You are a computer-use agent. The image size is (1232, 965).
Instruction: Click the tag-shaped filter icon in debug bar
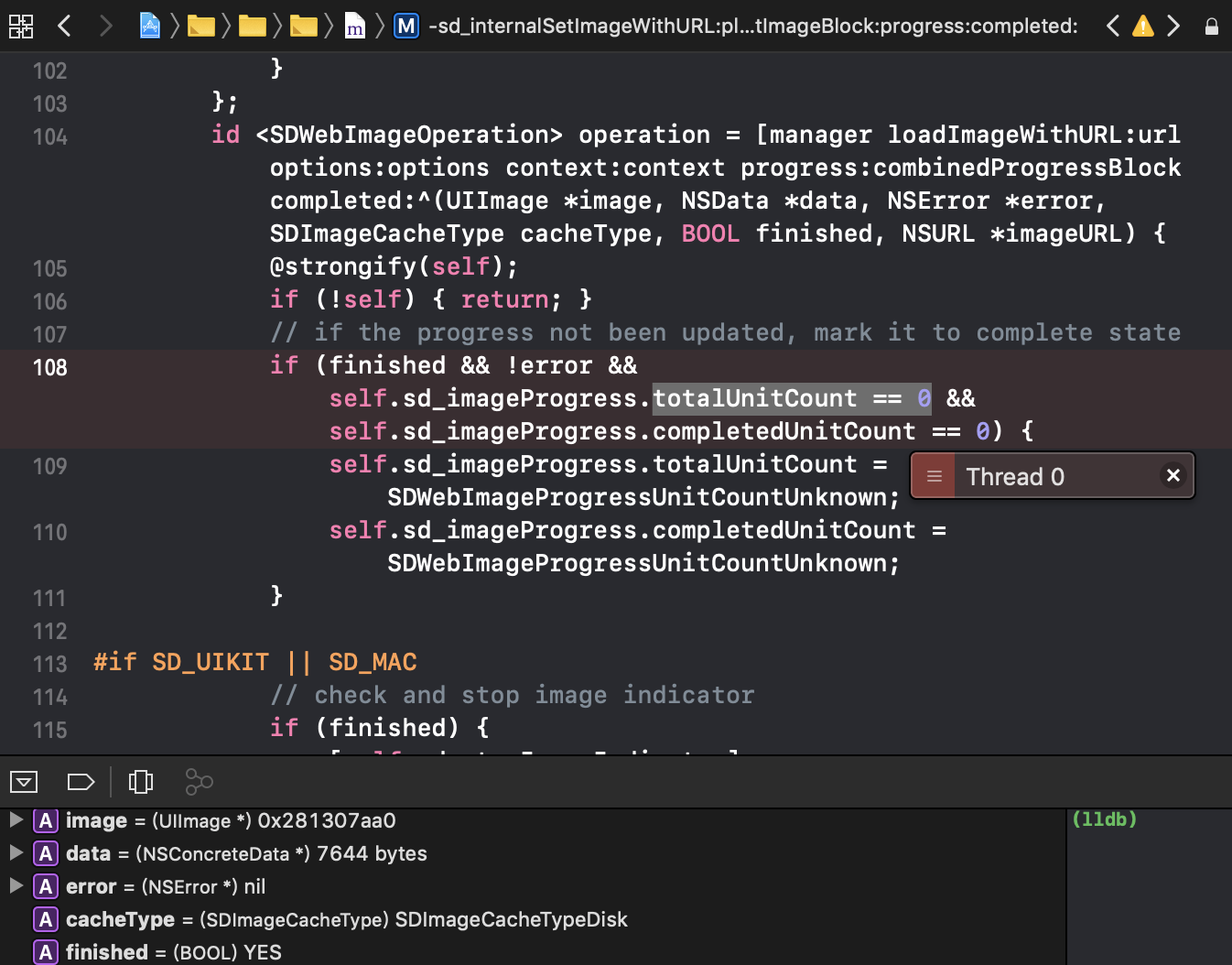tap(81, 782)
